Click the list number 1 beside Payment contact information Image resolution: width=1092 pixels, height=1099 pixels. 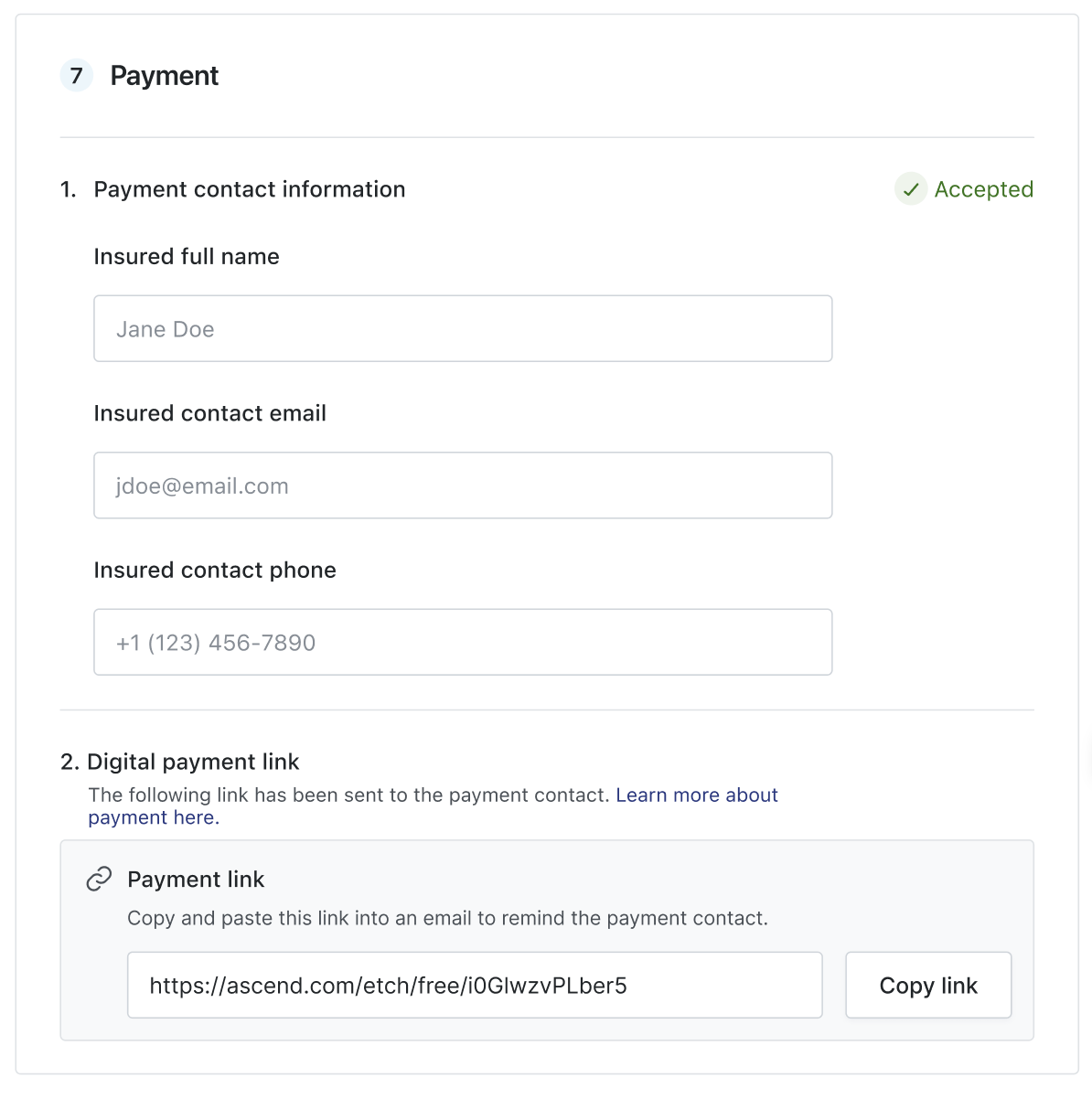click(x=68, y=189)
